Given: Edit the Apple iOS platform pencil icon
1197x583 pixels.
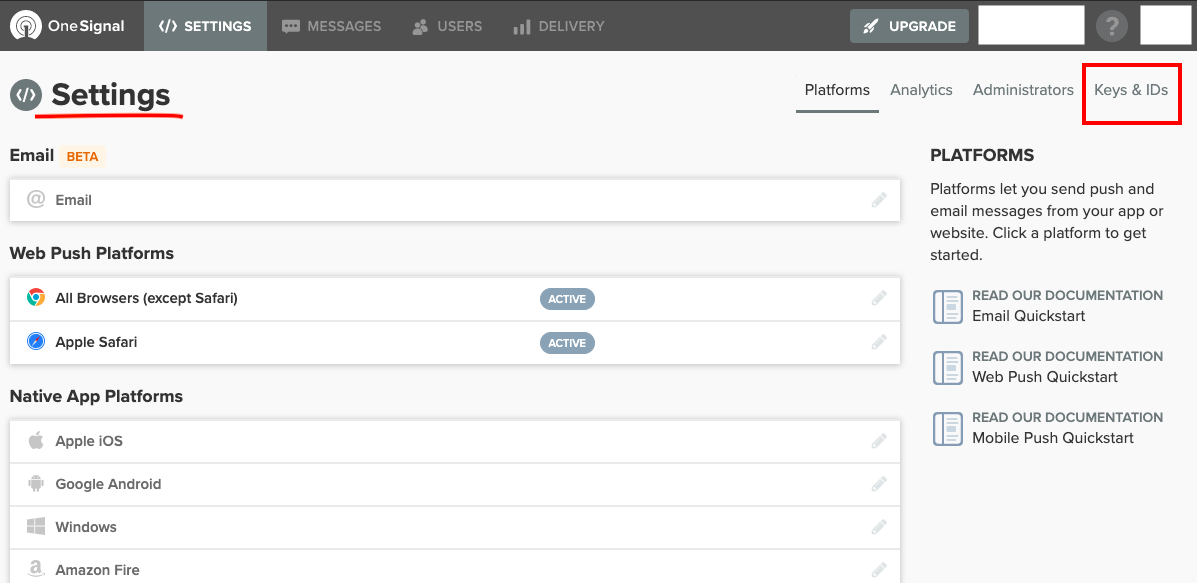Looking at the screenshot, I should click(x=879, y=441).
